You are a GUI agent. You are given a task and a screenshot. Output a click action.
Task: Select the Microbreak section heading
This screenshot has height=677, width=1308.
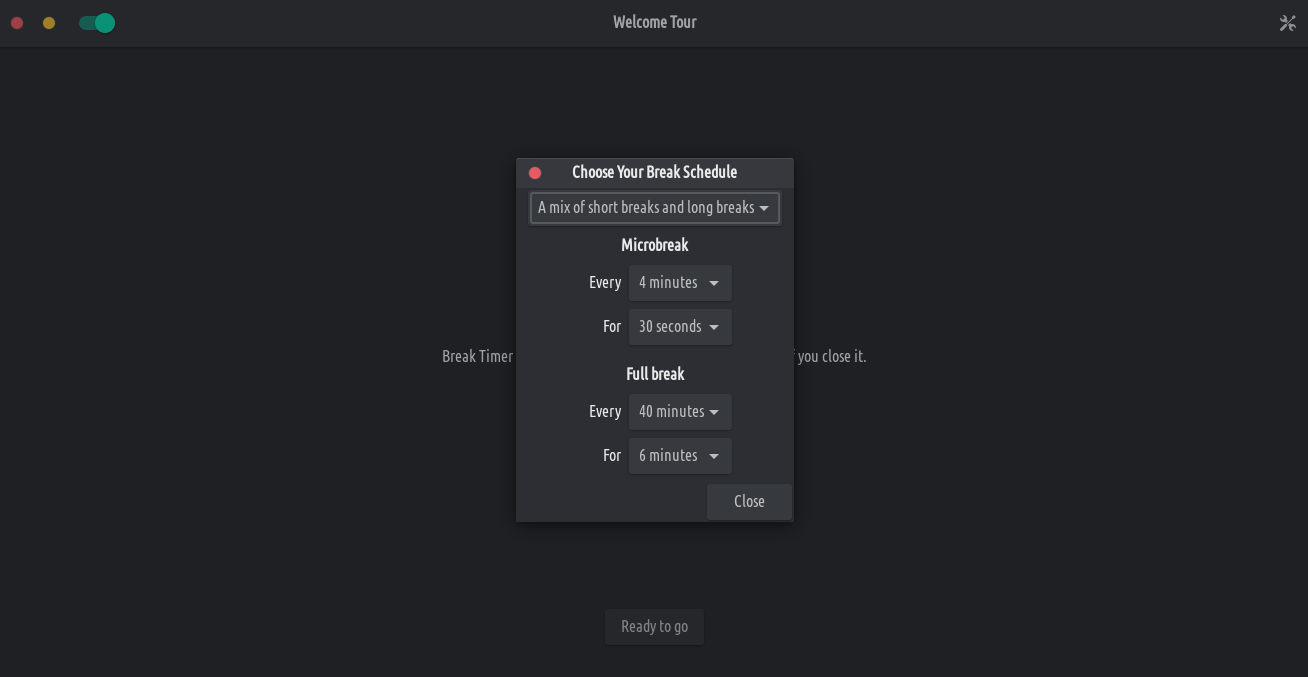pos(654,245)
